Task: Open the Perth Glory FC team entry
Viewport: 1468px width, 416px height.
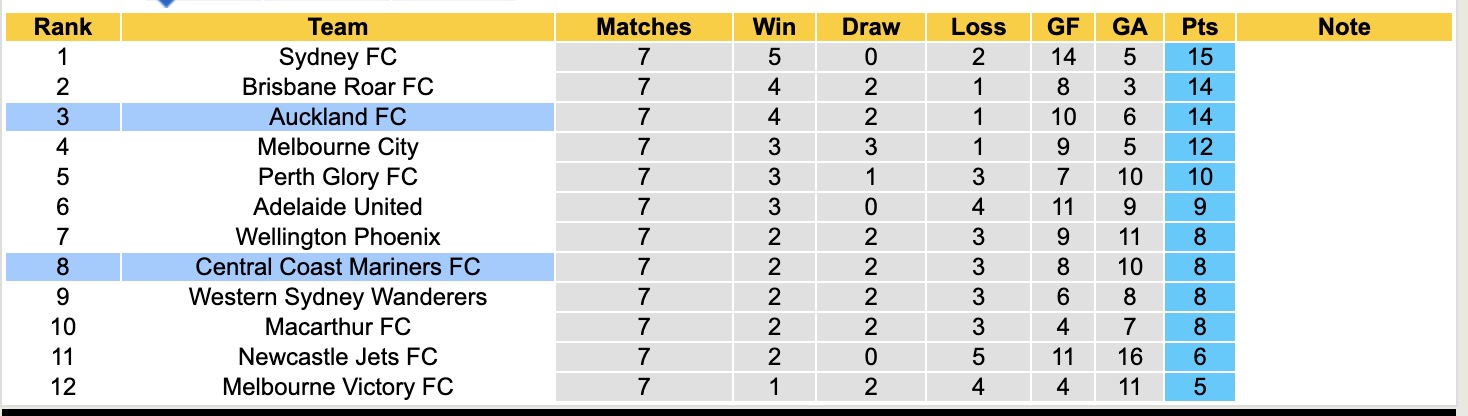Action: (338, 177)
